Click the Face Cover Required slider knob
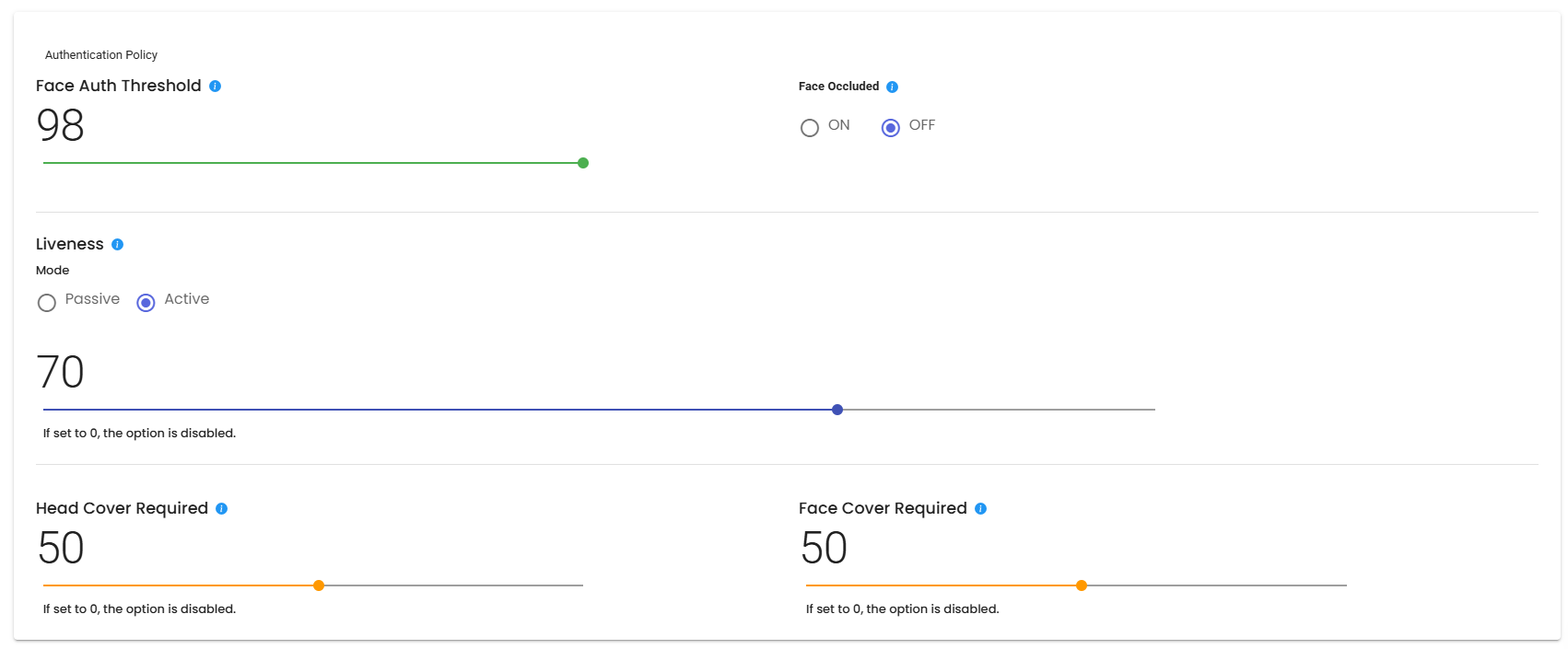 tap(1082, 585)
